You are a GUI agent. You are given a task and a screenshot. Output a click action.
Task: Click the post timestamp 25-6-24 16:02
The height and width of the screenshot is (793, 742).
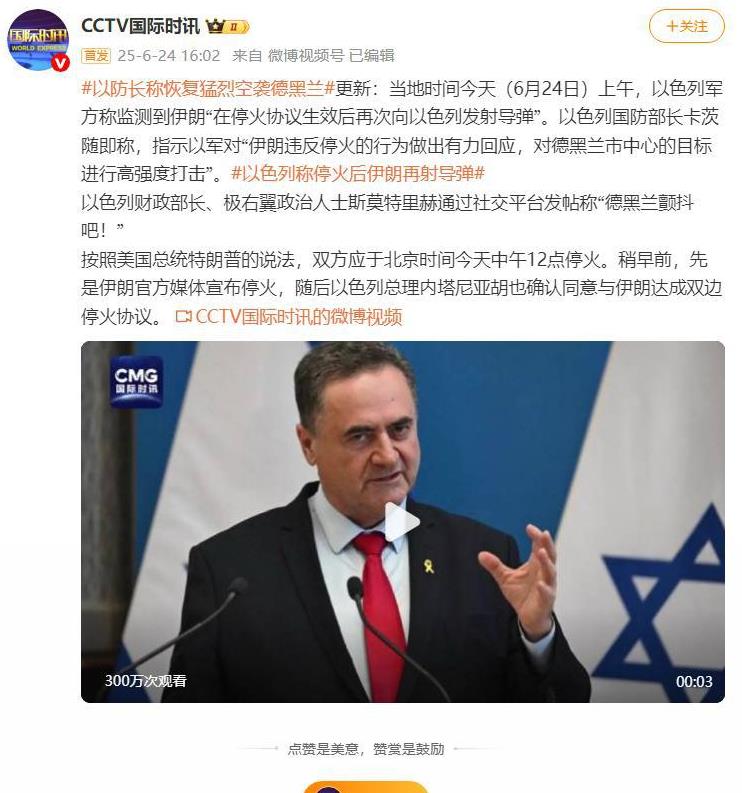[x=169, y=55]
